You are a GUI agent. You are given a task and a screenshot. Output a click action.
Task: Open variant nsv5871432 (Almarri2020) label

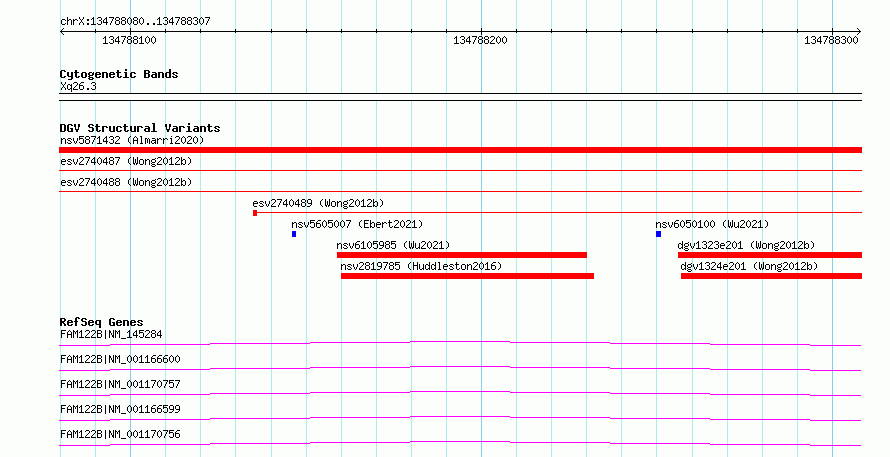point(132,140)
